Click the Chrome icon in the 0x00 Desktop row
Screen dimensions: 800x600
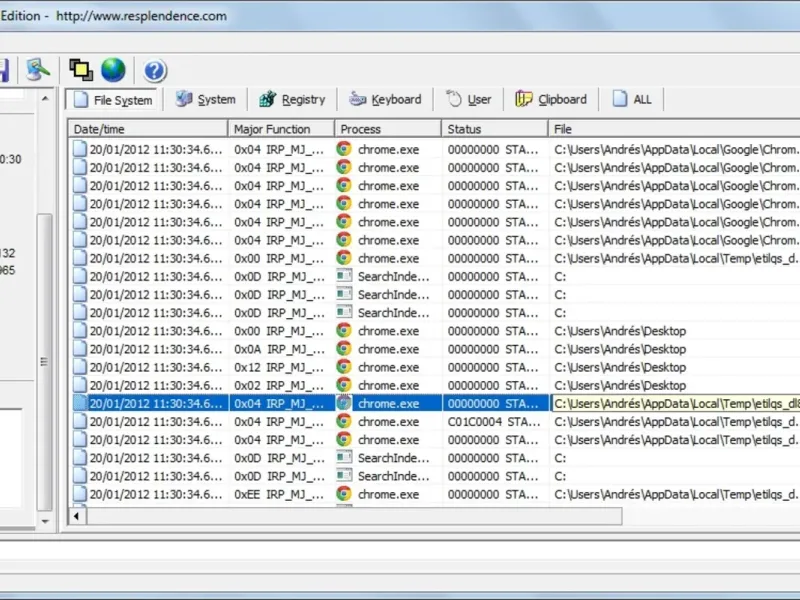344,331
